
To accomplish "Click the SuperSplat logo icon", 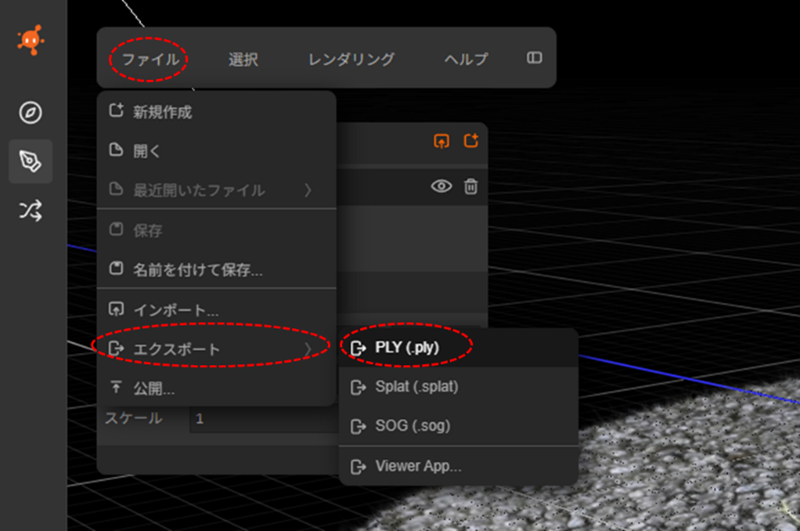I will 31,40.
